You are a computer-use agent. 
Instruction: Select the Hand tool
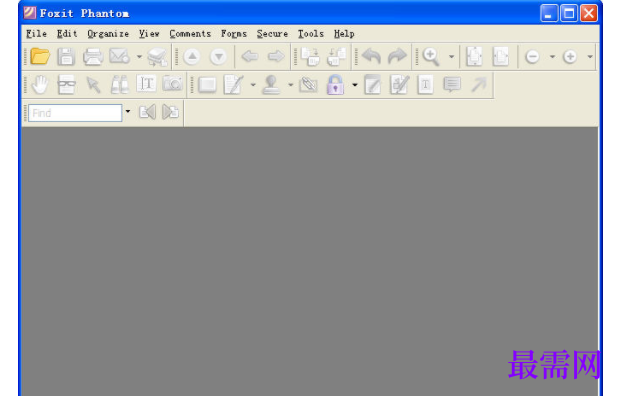(x=40, y=85)
